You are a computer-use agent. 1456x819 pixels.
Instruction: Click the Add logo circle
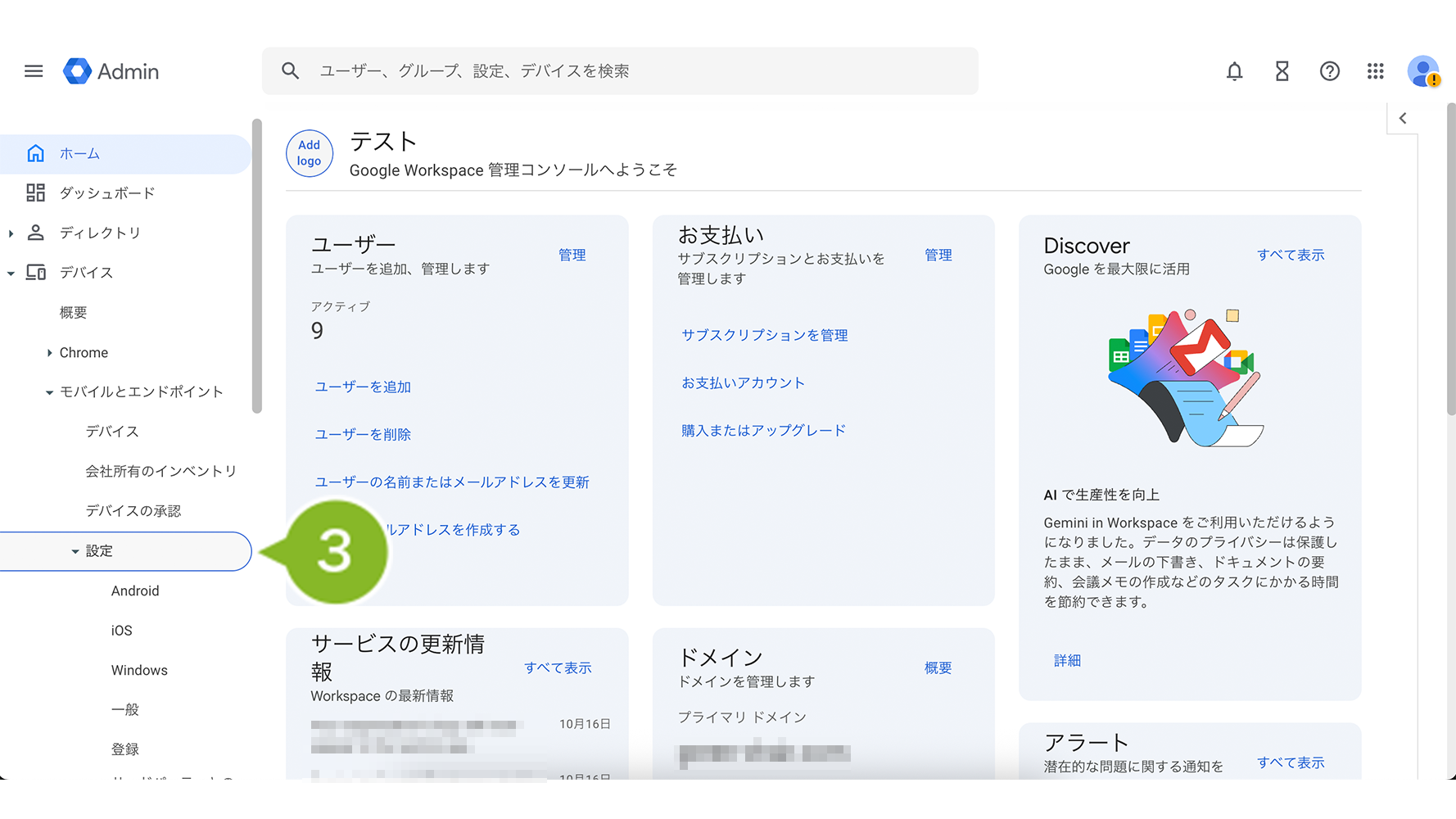[309, 153]
